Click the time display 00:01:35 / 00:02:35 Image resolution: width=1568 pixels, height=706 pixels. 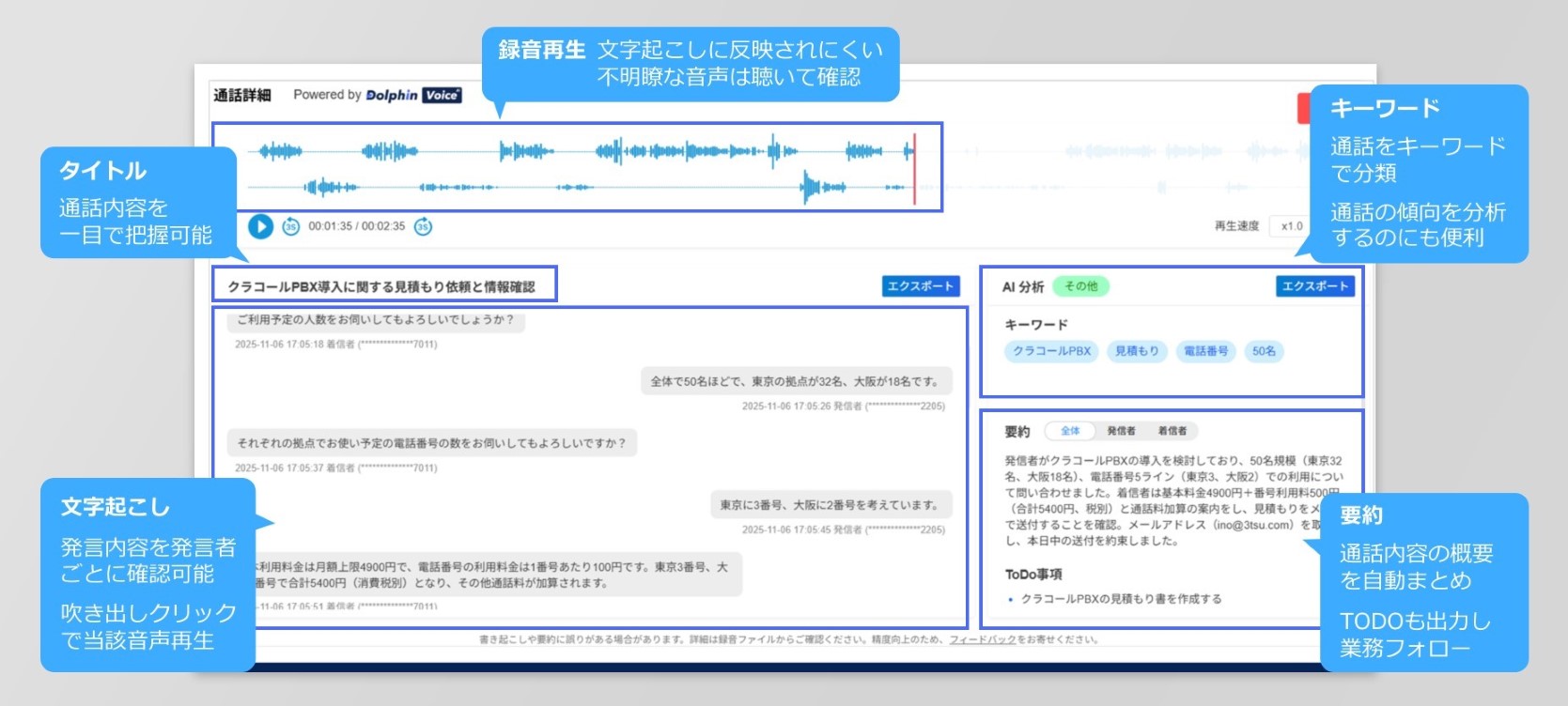[357, 226]
